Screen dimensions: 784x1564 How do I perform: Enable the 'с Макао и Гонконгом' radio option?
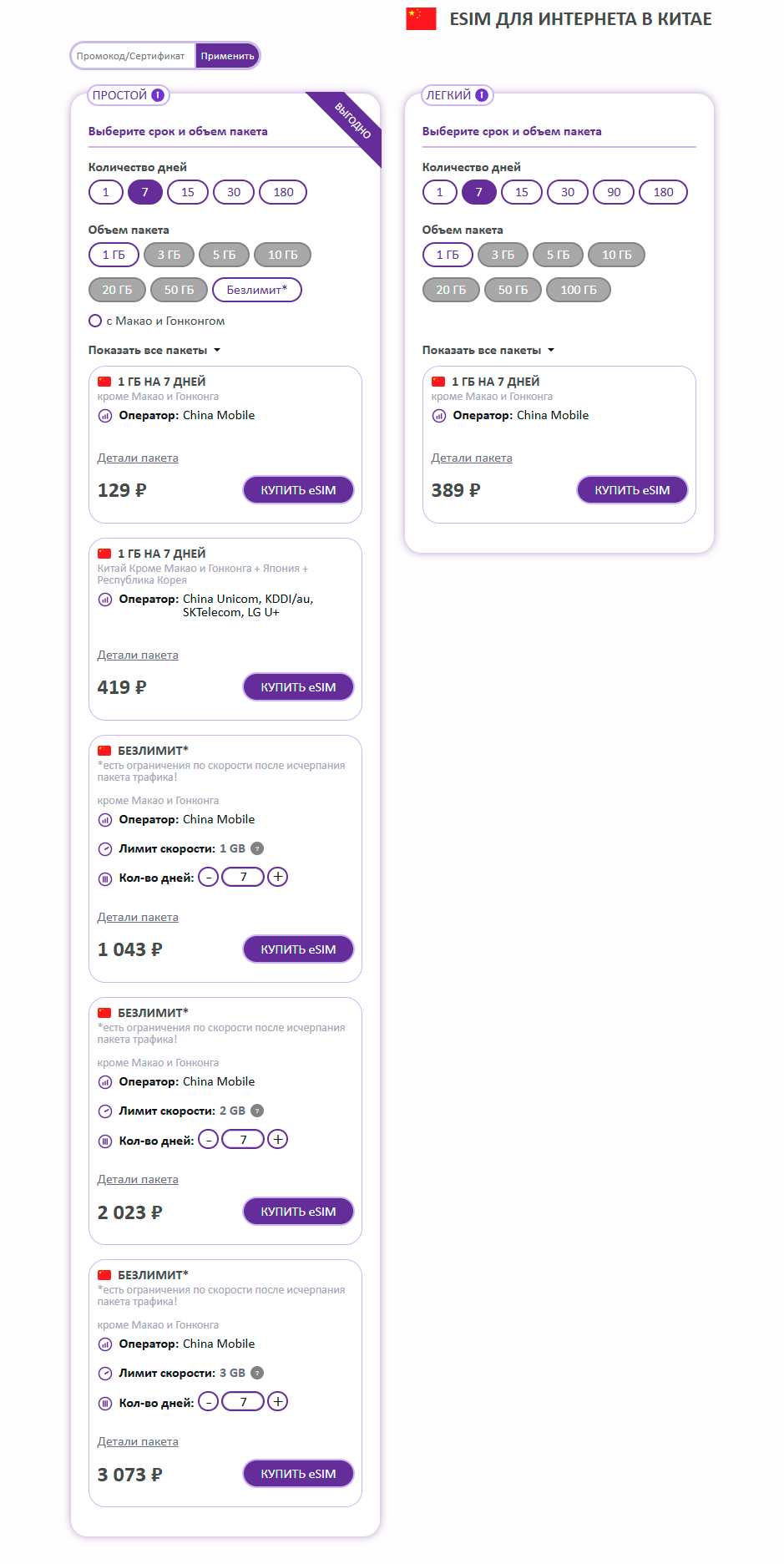[x=95, y=321]
